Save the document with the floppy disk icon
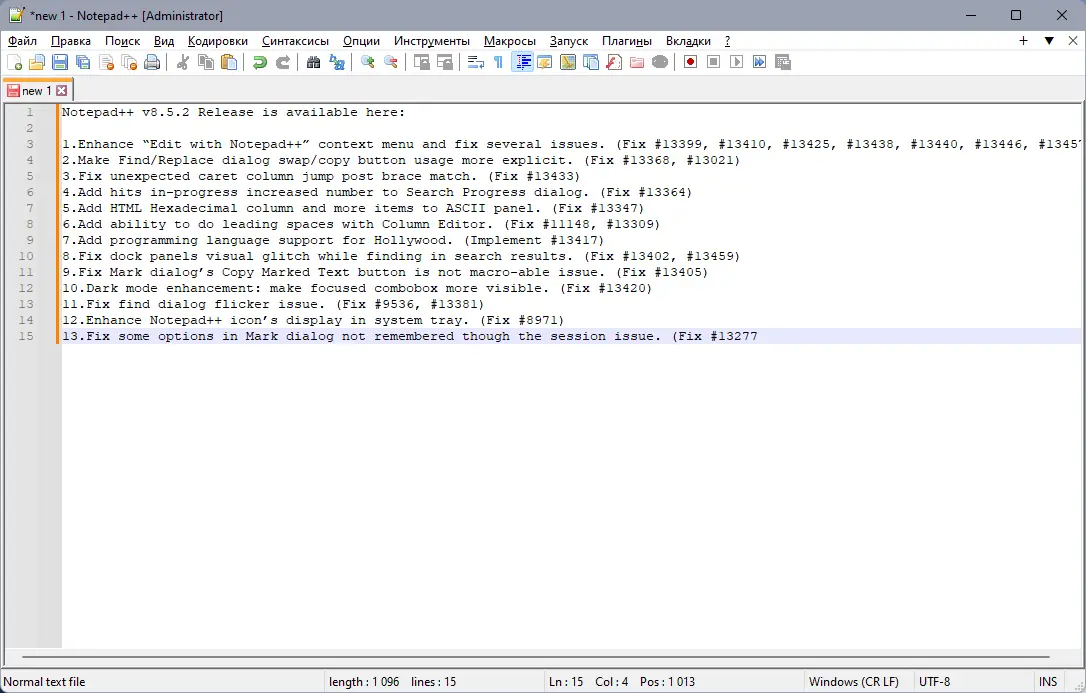This screenshot has height=693, width=1086. point(60,62)
